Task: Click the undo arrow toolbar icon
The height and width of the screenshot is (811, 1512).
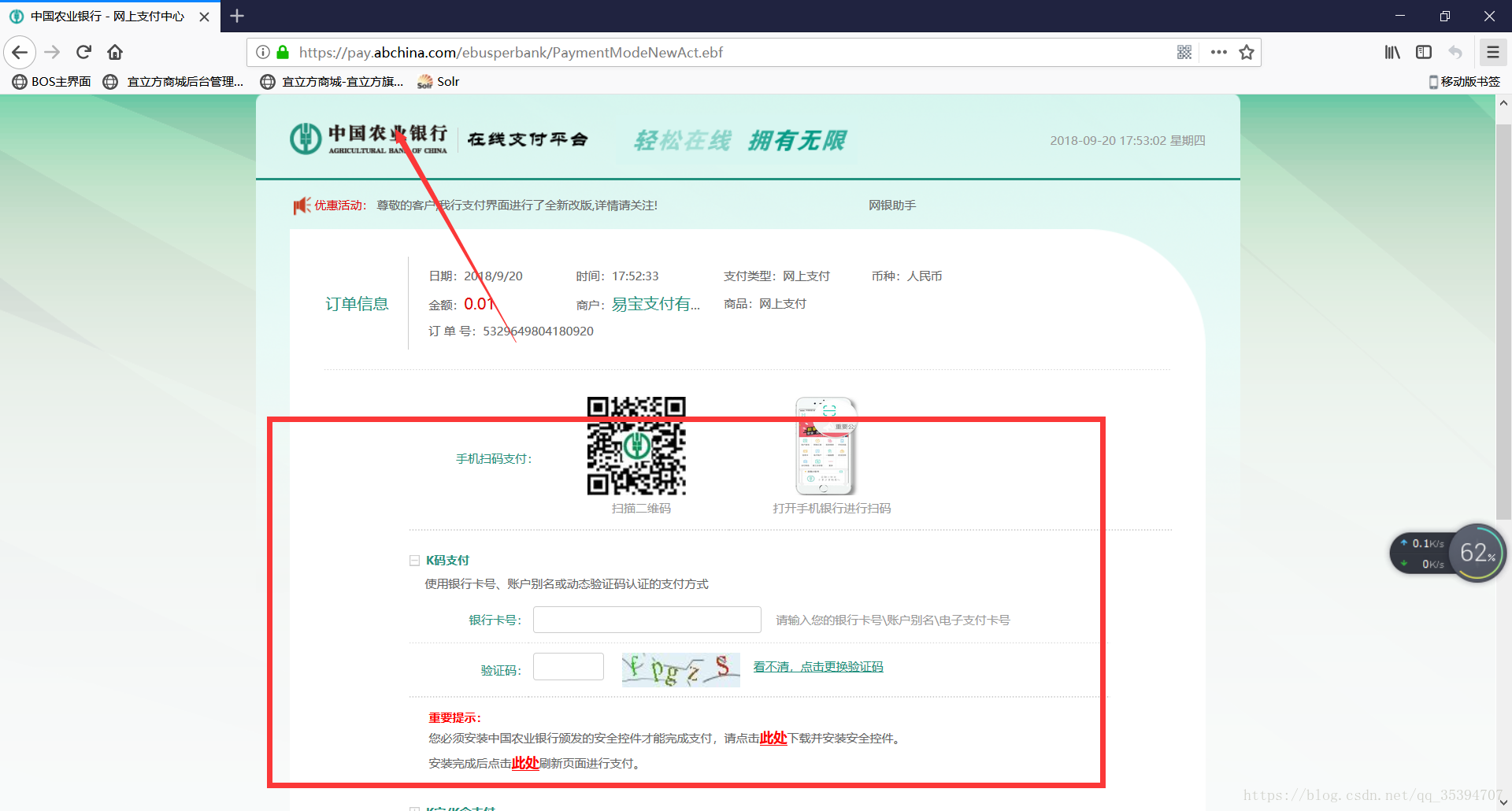Action: 1455,52
